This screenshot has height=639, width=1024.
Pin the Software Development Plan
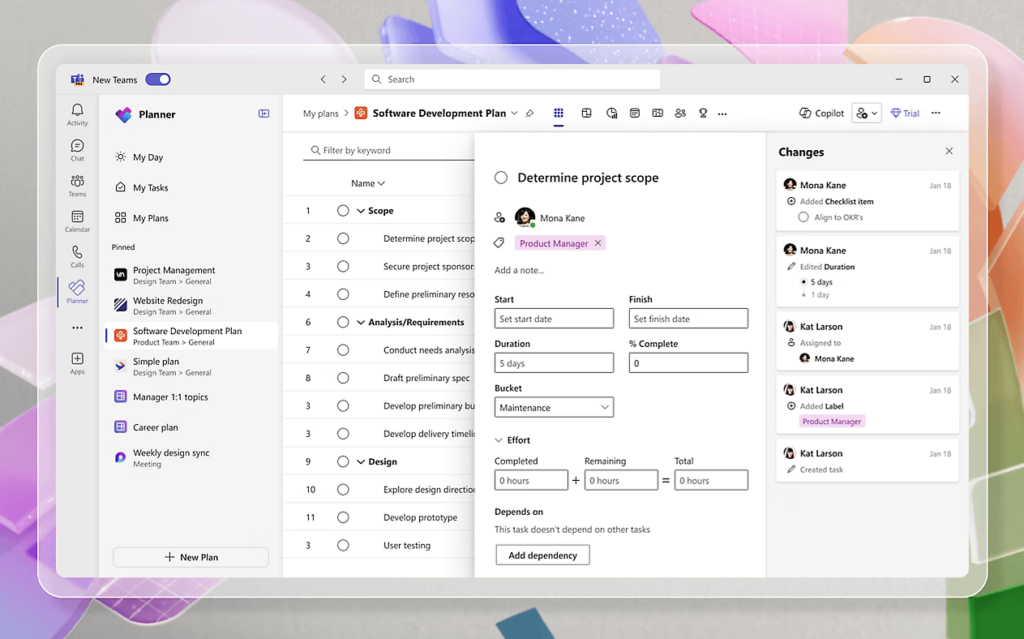[x=530, y=114]
